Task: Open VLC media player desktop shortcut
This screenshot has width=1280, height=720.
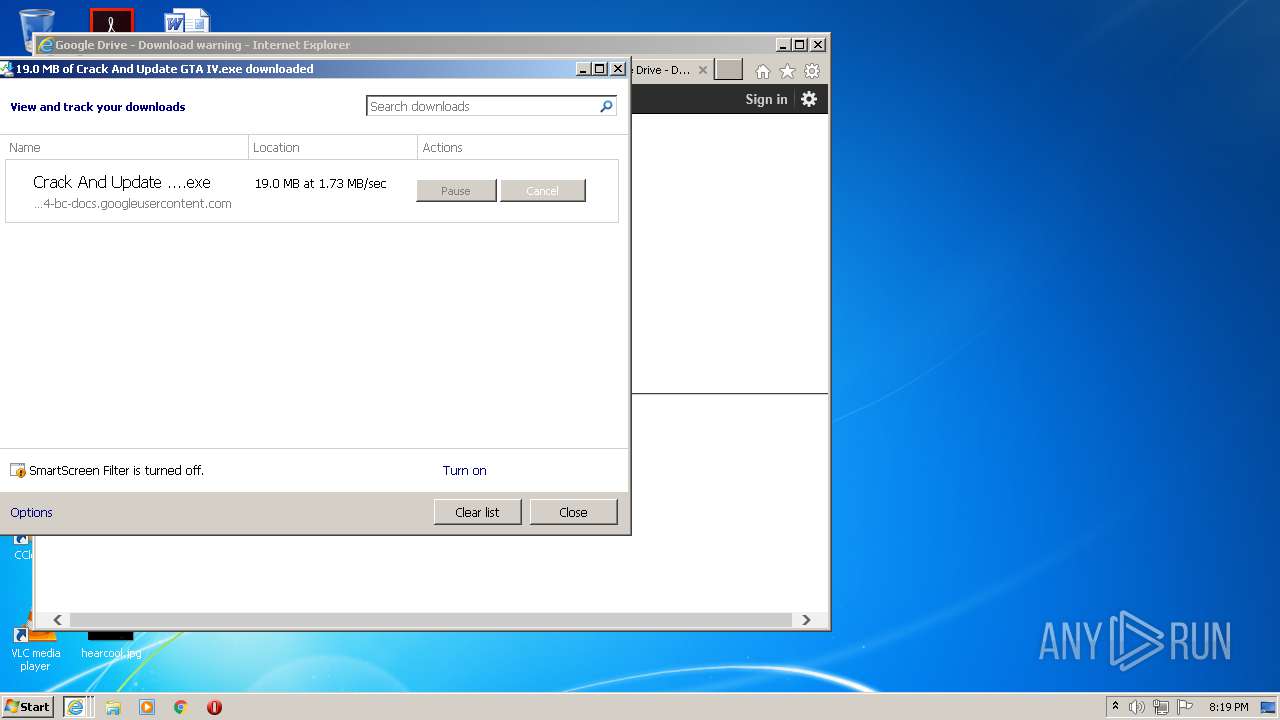Action: point(35,644)
